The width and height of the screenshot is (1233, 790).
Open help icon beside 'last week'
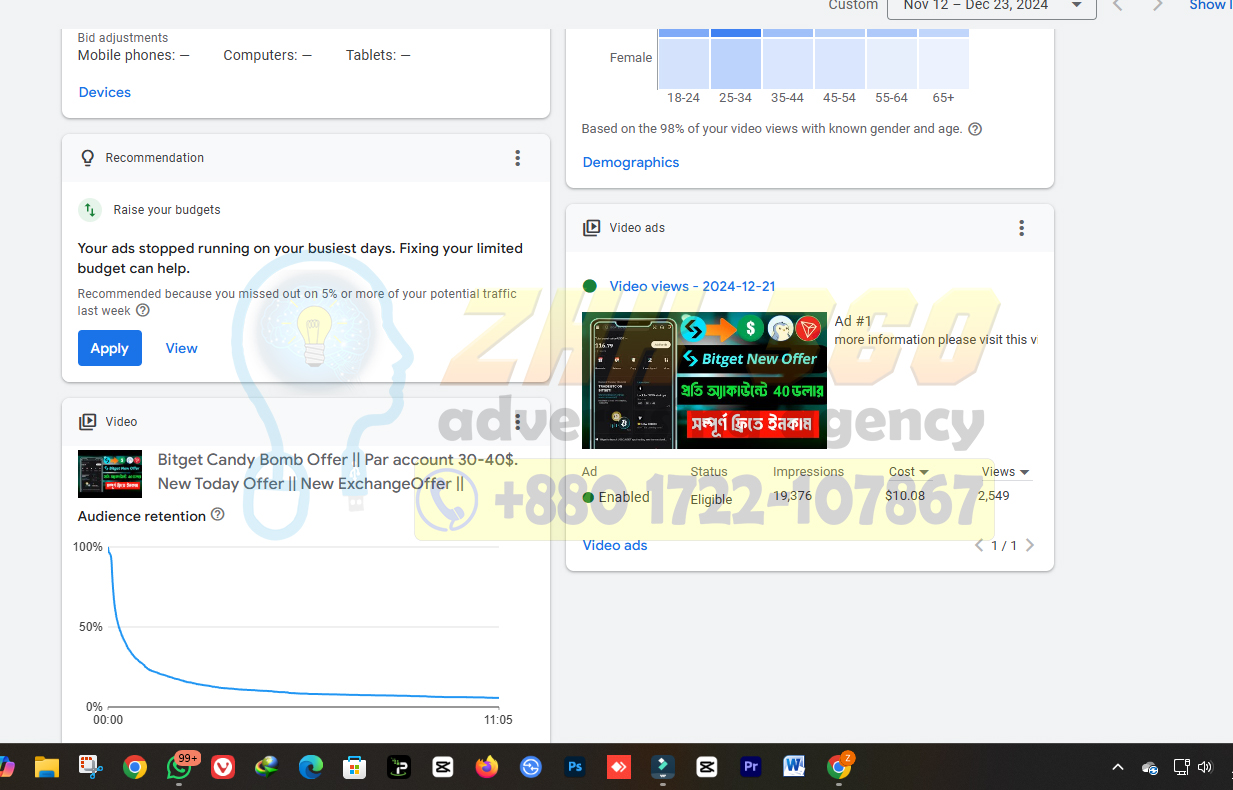click(143, 310)
